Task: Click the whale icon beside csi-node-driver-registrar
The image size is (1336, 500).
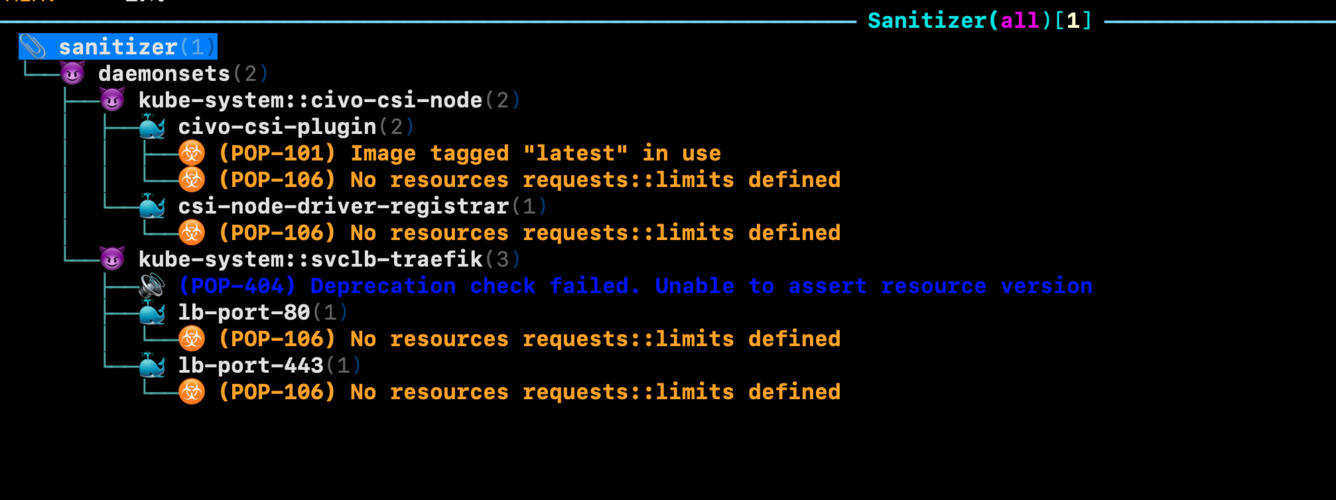Action: click(x=152, y=206)
